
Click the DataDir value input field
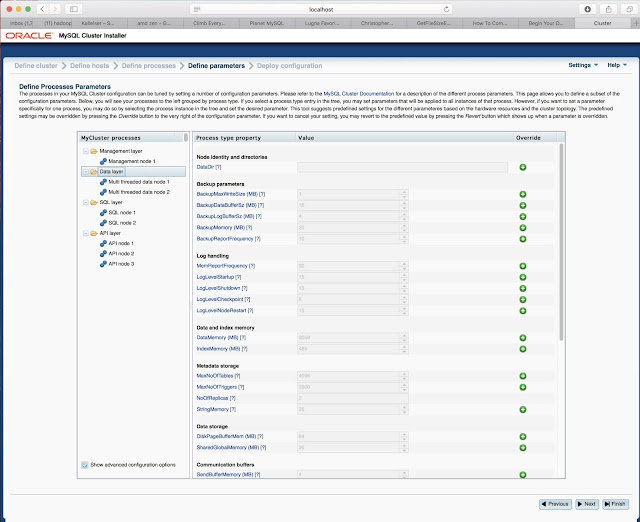(x=402, y=167)
